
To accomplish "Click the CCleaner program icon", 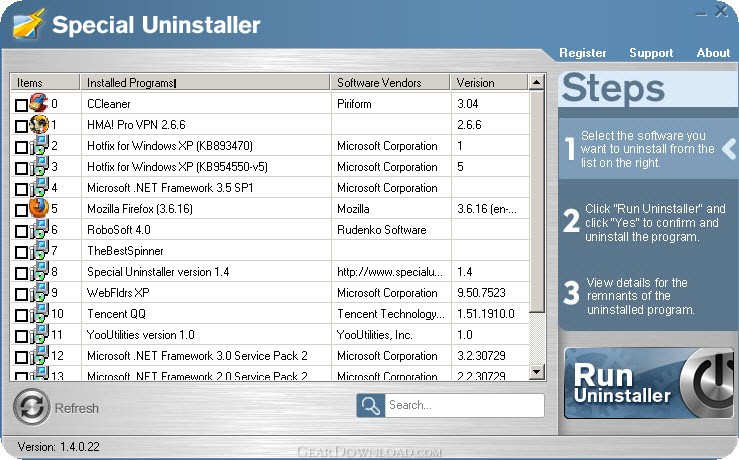I will click(39, 102).
